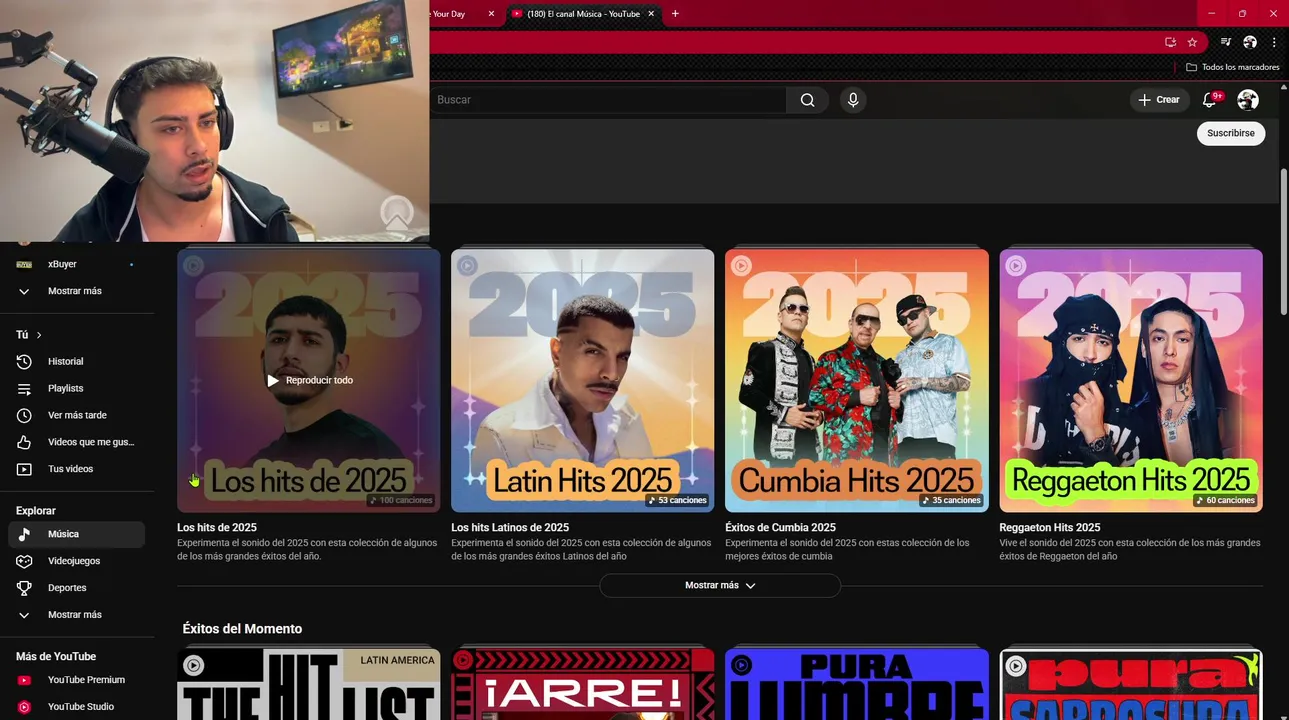1289x720 pixels.
Task: Open Latin Hits 2025 thumbnail
Action: click(582, 381)
